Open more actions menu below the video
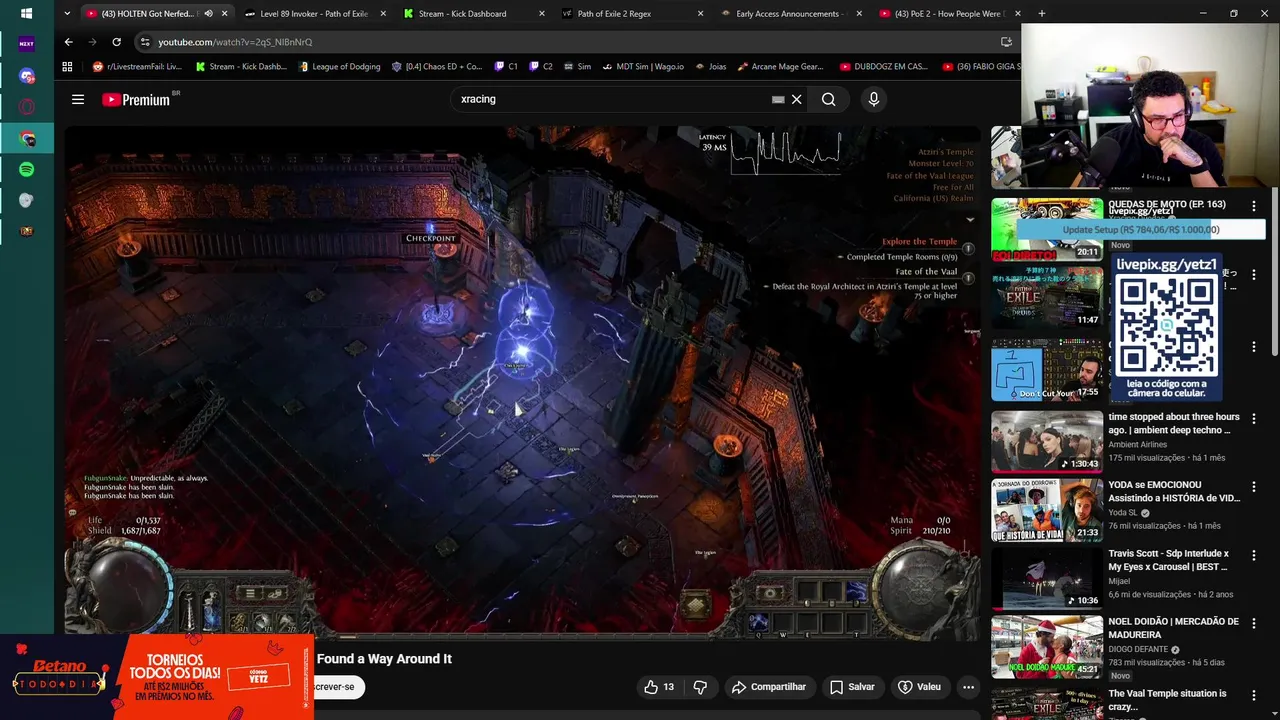Viewport: 1280px width, 720px height. [968, 687]
